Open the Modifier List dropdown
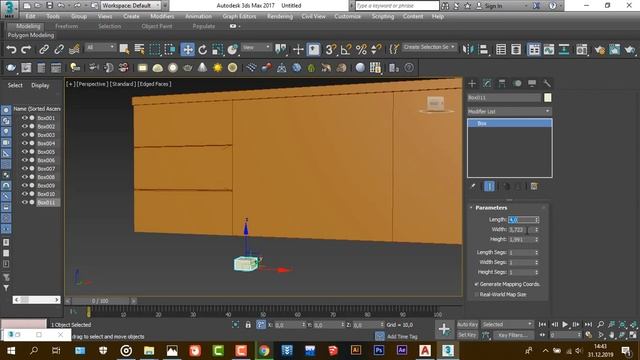 coord(509,111)
